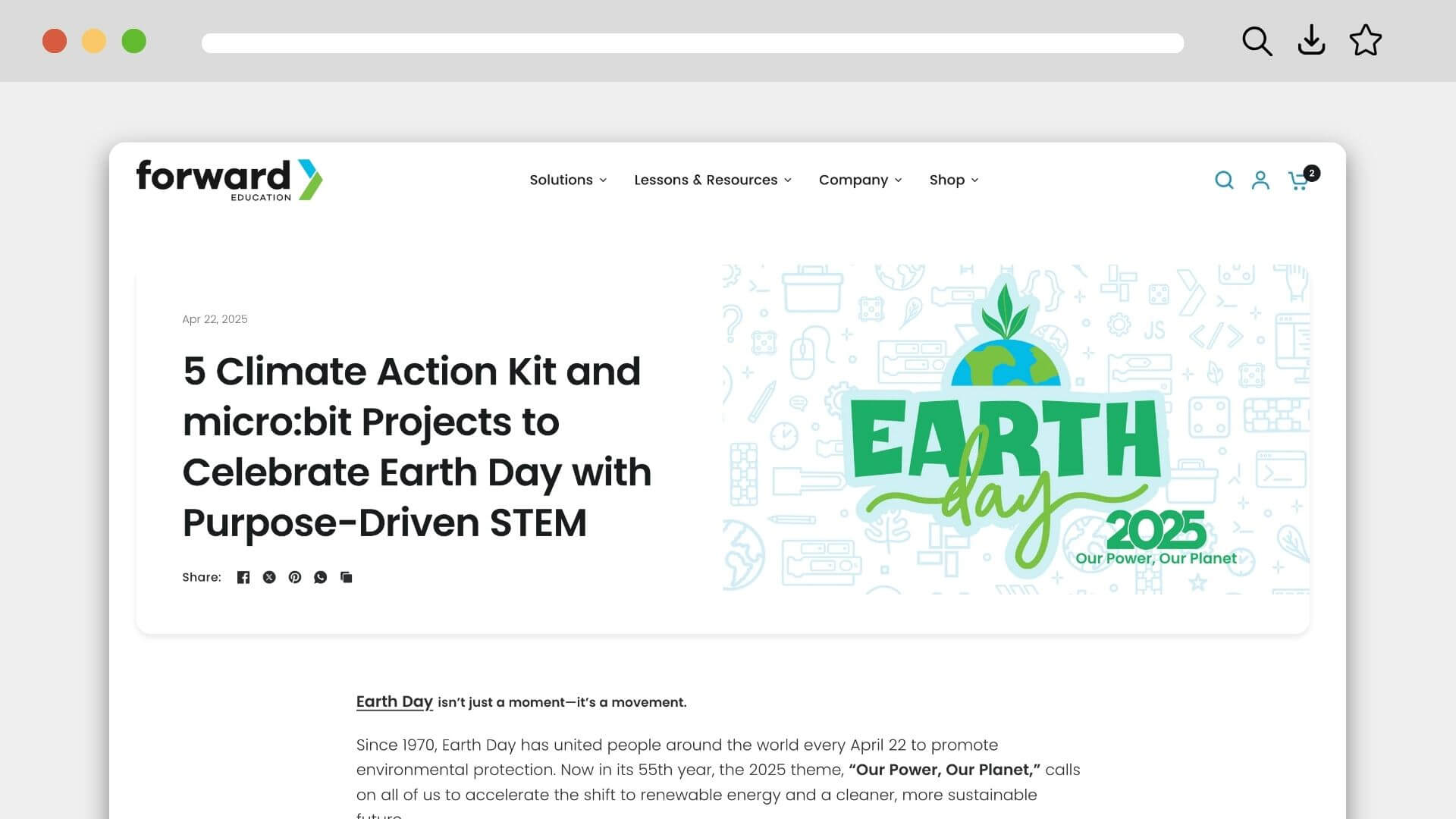Click the article title heading
Screen dimensions: 1456x819
coord(417,447)
